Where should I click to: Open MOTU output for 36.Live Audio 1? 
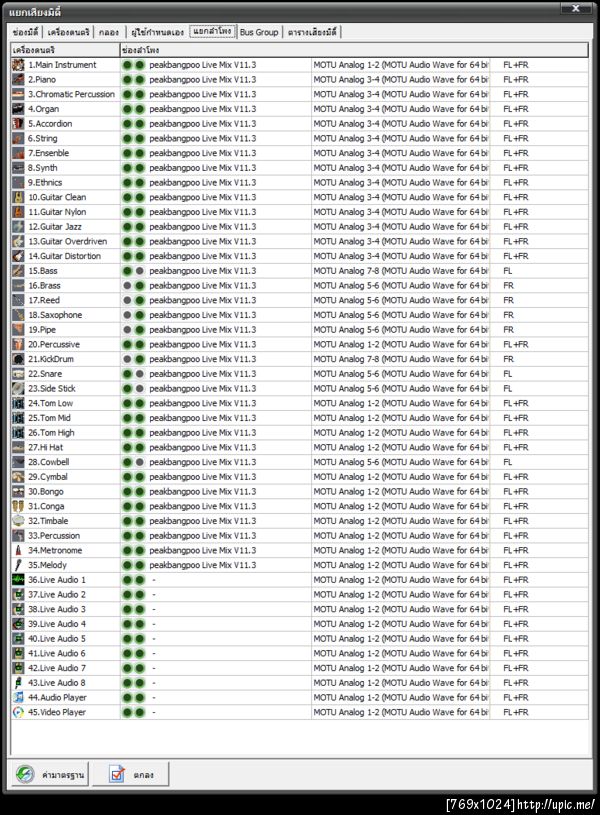[400, 580]
